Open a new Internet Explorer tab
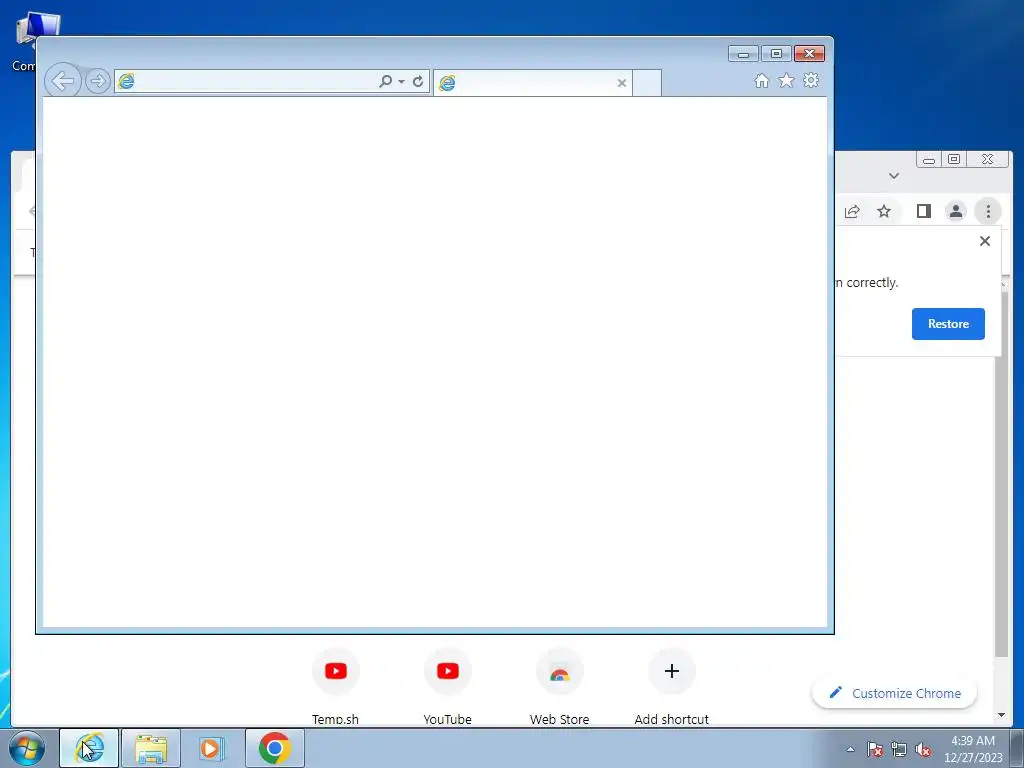Image resolution: width=1024 pixels, height=768 pixels. pos(647,83)
